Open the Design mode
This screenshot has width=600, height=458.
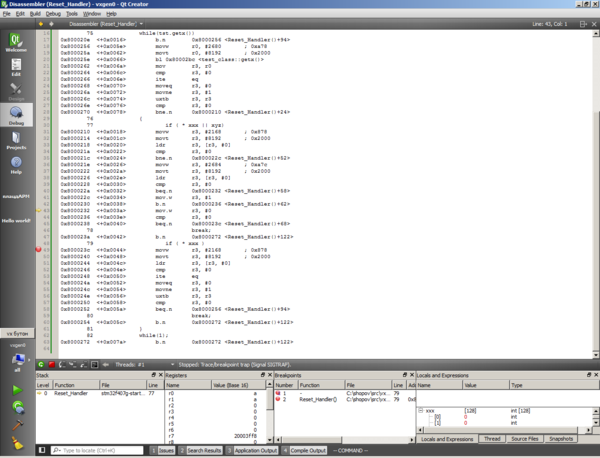pyautogui.click(x=16, y=92)
